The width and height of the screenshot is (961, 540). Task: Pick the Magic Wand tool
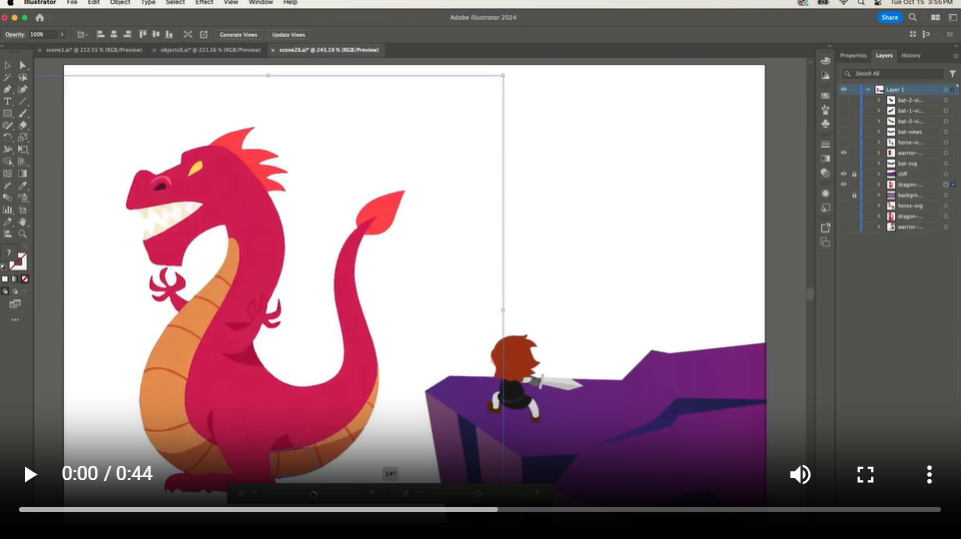[x=7, y=78]
